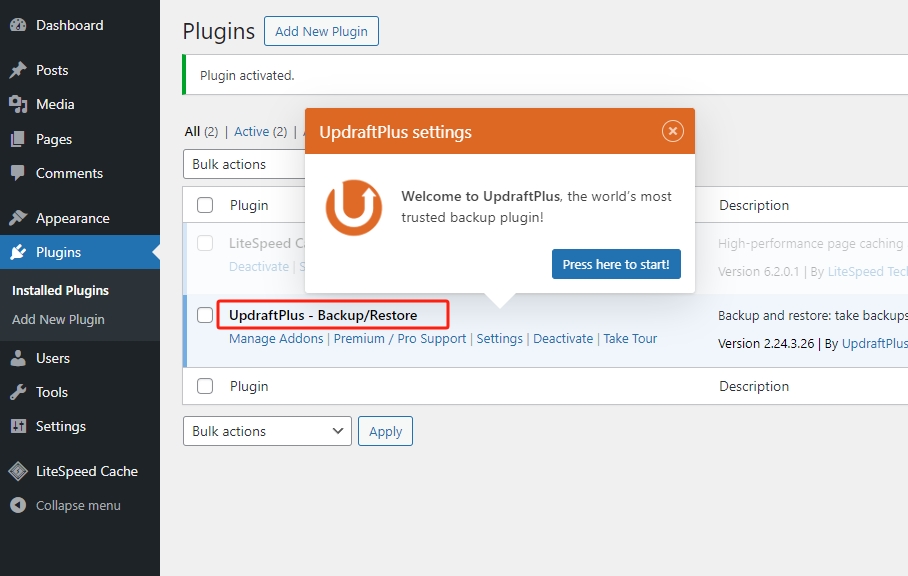Open the Appearance menu

pyautogui.click(x=72, y=218)
